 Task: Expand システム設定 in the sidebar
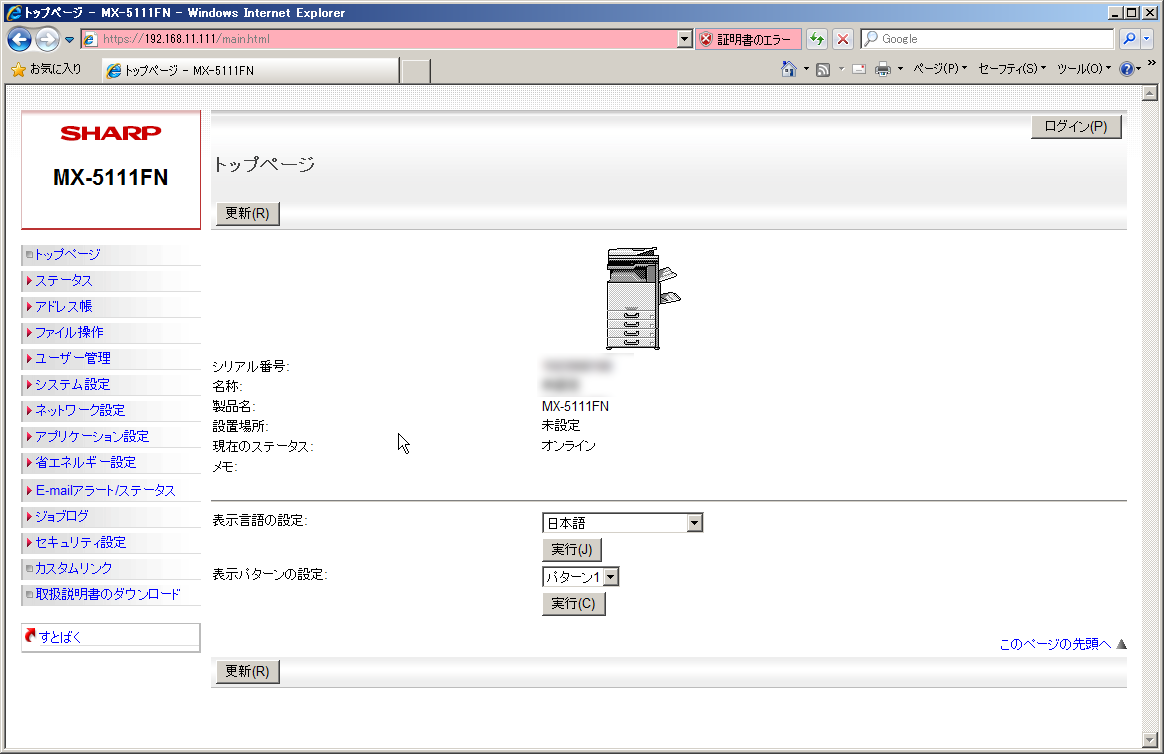pyautogui.click(x=73, y=384)
